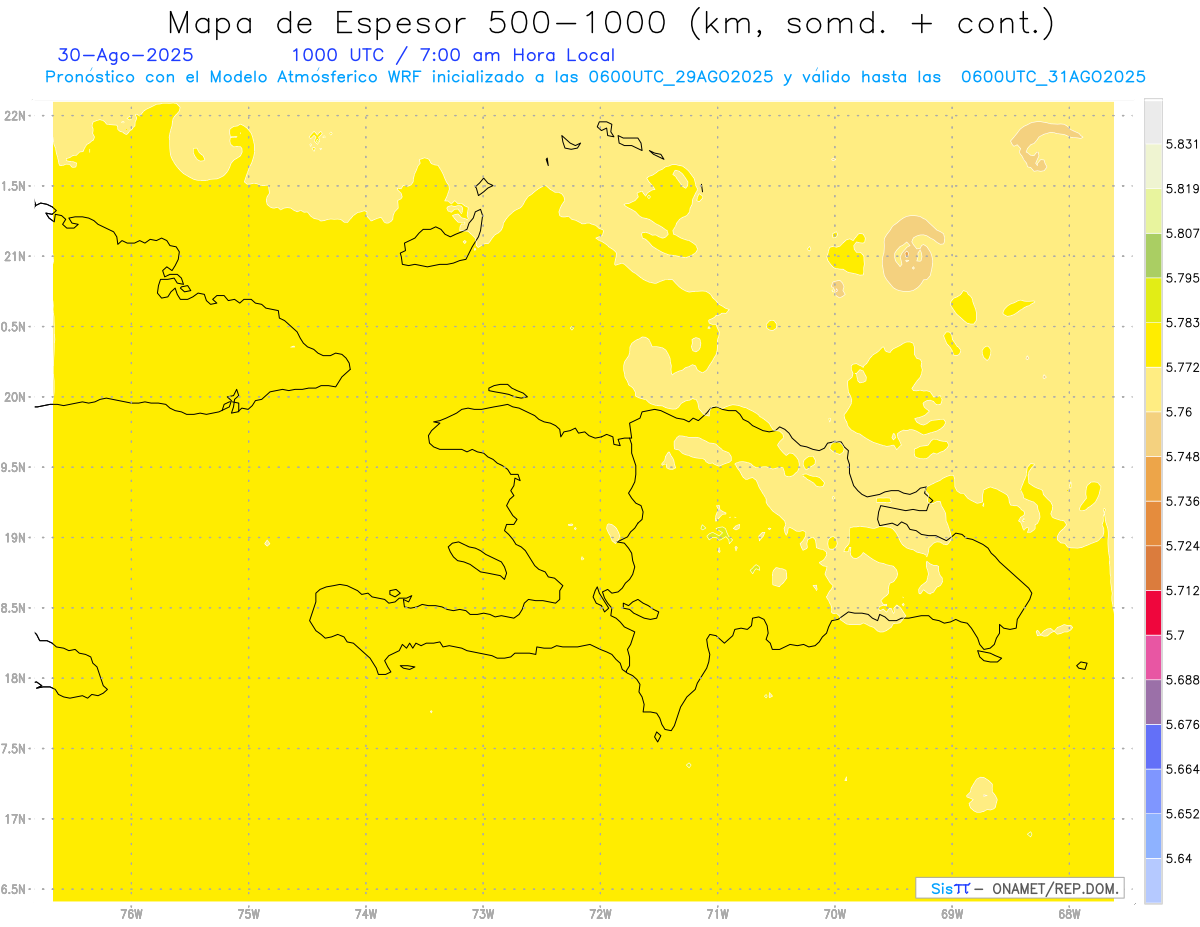This screenshot has width=1200, height=927.
Task: Click the colorbar value 5.795
Action: 1183,278
